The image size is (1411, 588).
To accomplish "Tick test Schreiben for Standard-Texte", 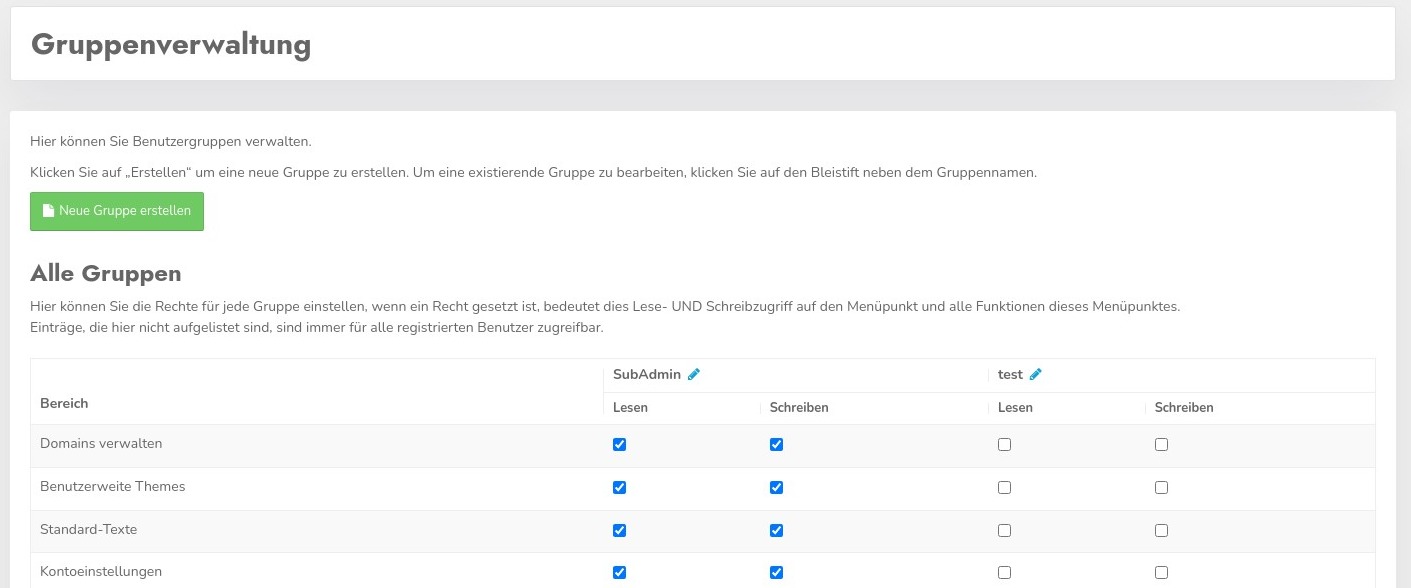I will click(1161, 530).
